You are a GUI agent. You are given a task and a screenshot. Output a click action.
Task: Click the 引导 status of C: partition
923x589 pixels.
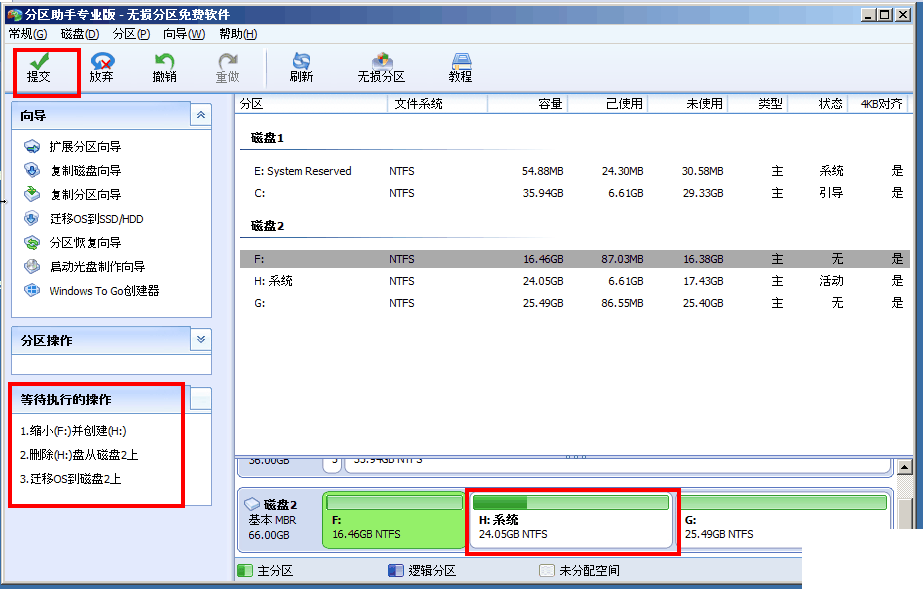[831, 193]
